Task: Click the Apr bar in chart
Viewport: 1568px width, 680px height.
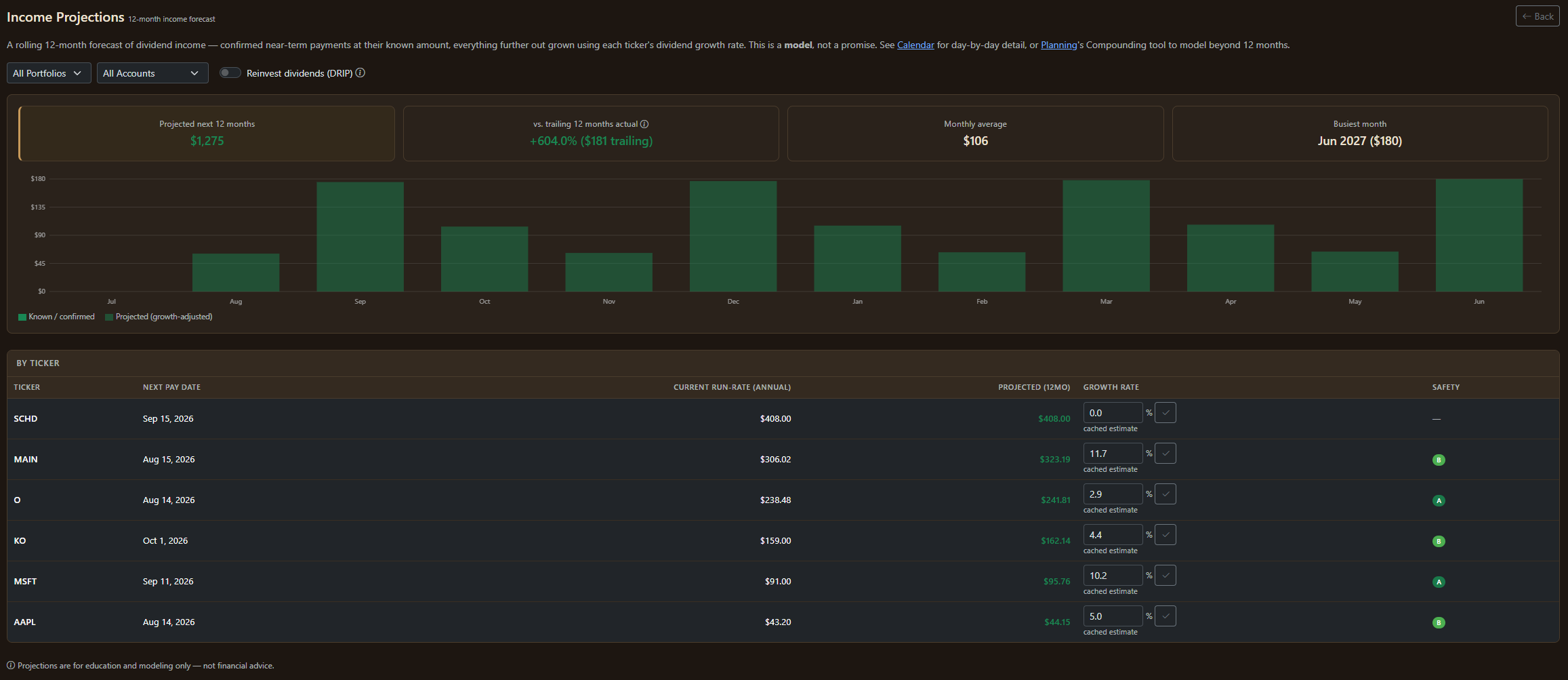Action: (x=1231, y=258)
